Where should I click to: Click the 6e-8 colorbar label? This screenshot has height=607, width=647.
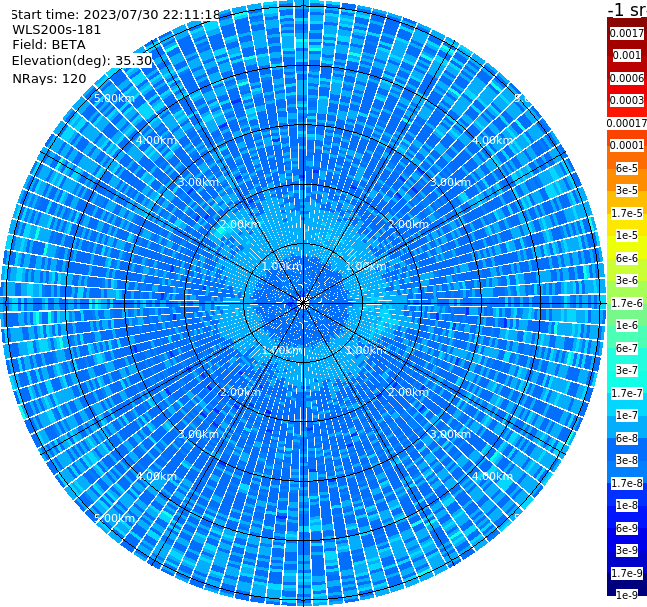click(627, 438)
